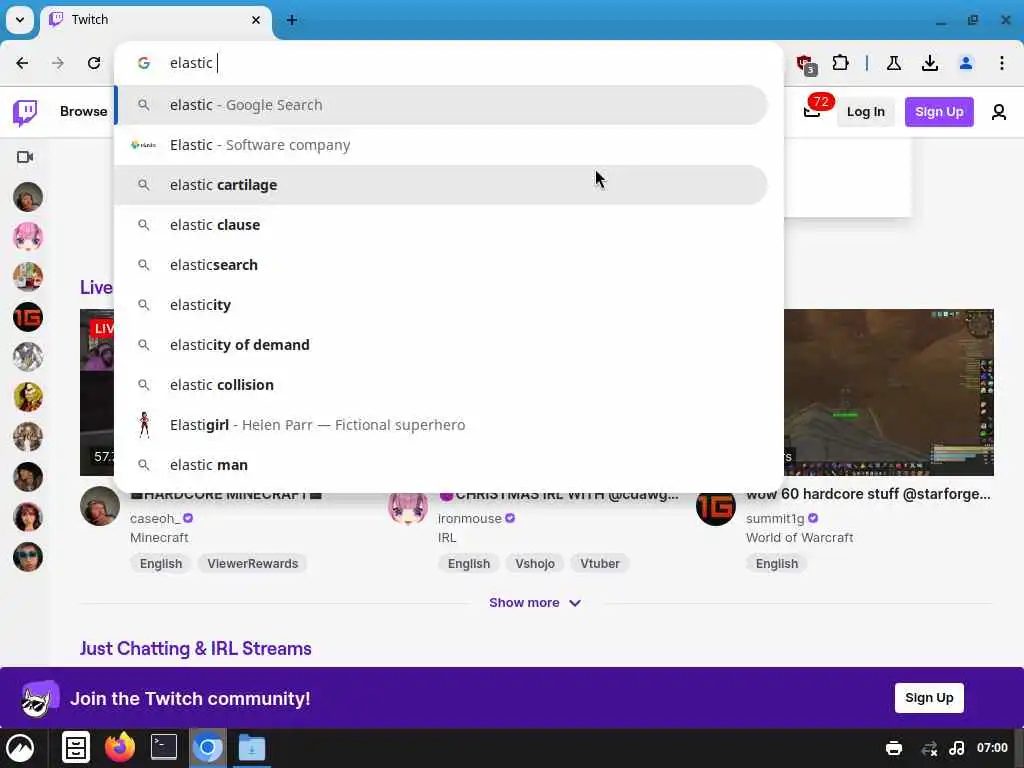Open the Twitch user menu icon

pyautogui.click(x=999, y=112)
